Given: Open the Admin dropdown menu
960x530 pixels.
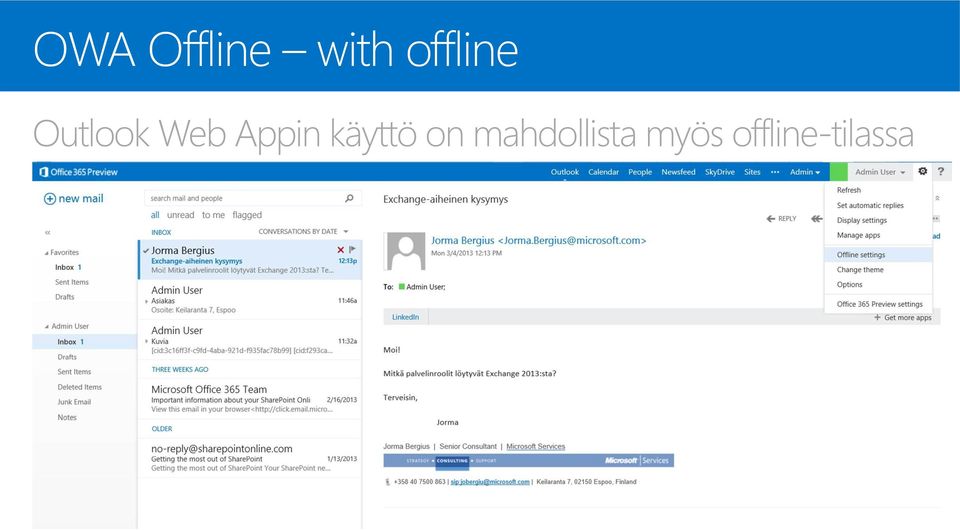Looking at the screenshot, I should pyautogui.click(x=804, y=172).
